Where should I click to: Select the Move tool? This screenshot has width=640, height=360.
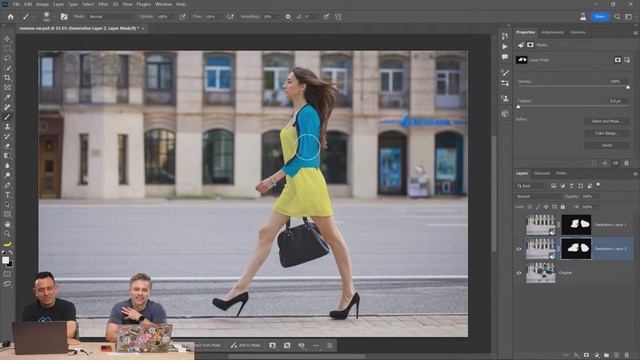[7, 39]
